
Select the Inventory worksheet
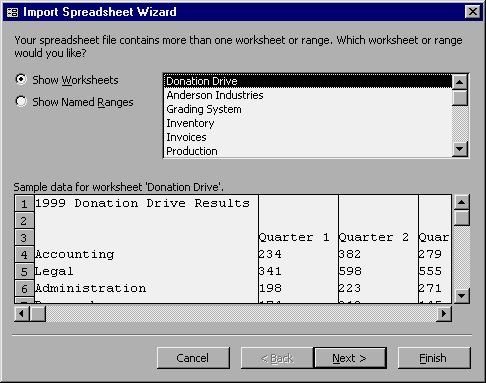[x=190, y=123]
